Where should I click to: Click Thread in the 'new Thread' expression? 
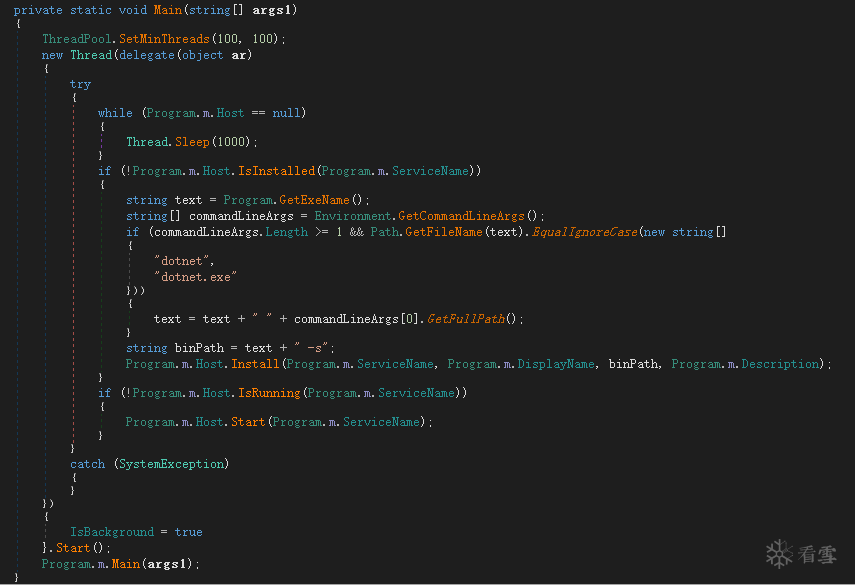point(91,55)
